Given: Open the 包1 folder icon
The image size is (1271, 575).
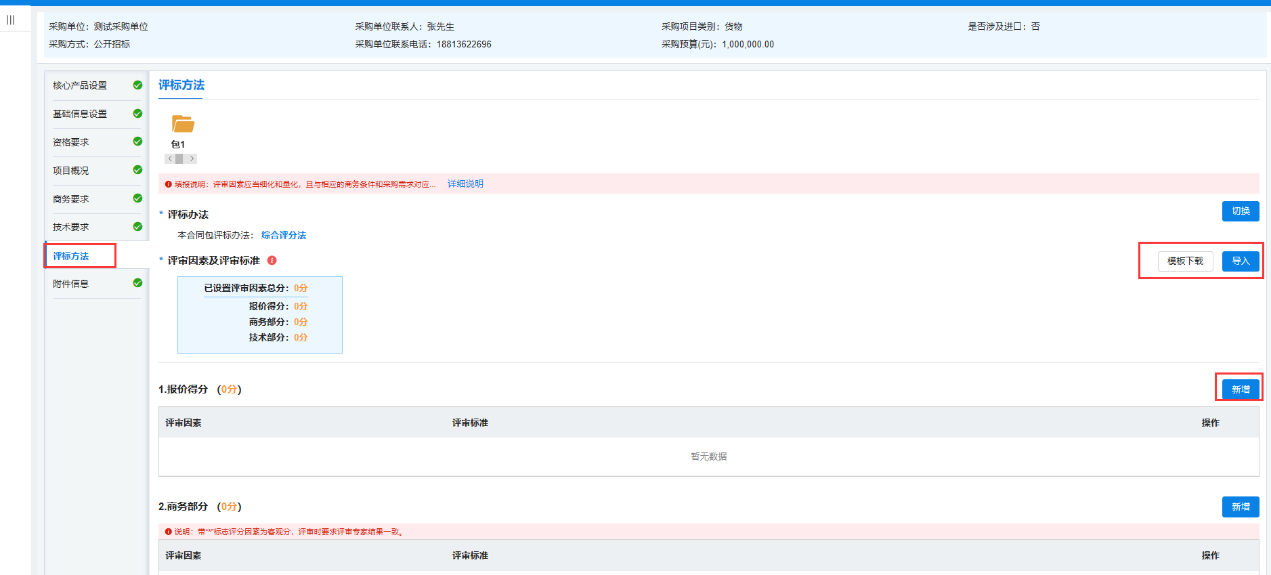Looking at the screenshot, I should 182,124.
